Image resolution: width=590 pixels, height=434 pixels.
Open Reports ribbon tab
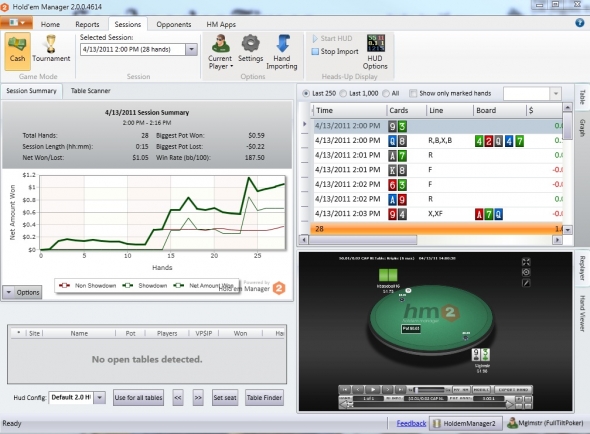coord(87,24)
